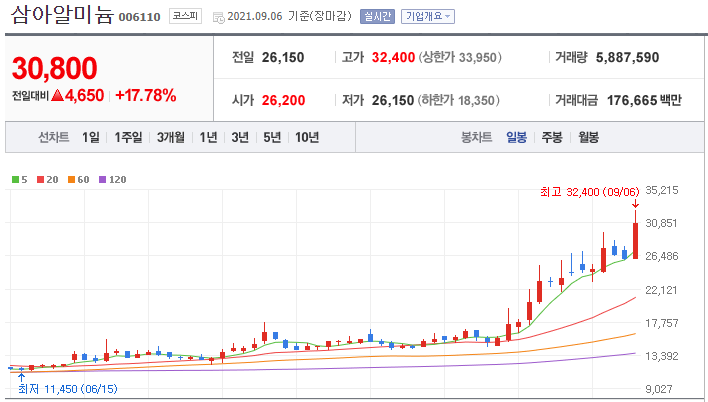Click the upper limit text 상한가 33,950

460,57
